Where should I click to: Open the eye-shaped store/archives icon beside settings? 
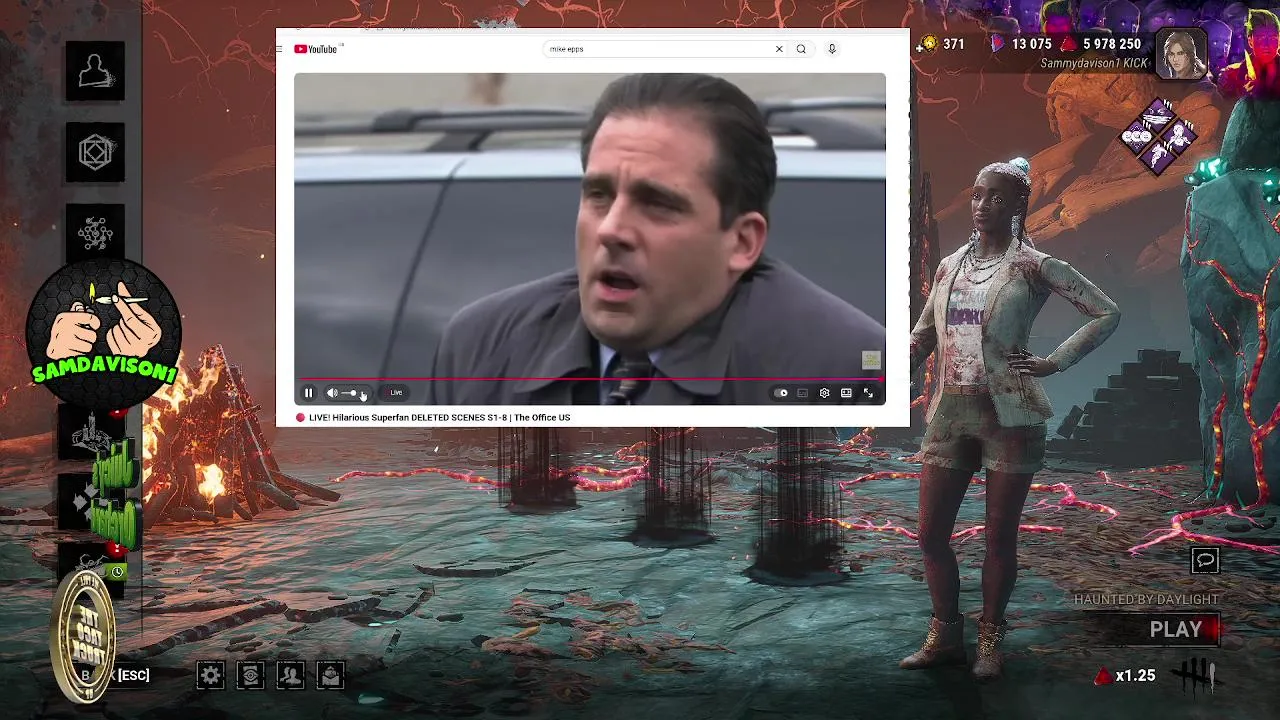[x=250, y=675]
